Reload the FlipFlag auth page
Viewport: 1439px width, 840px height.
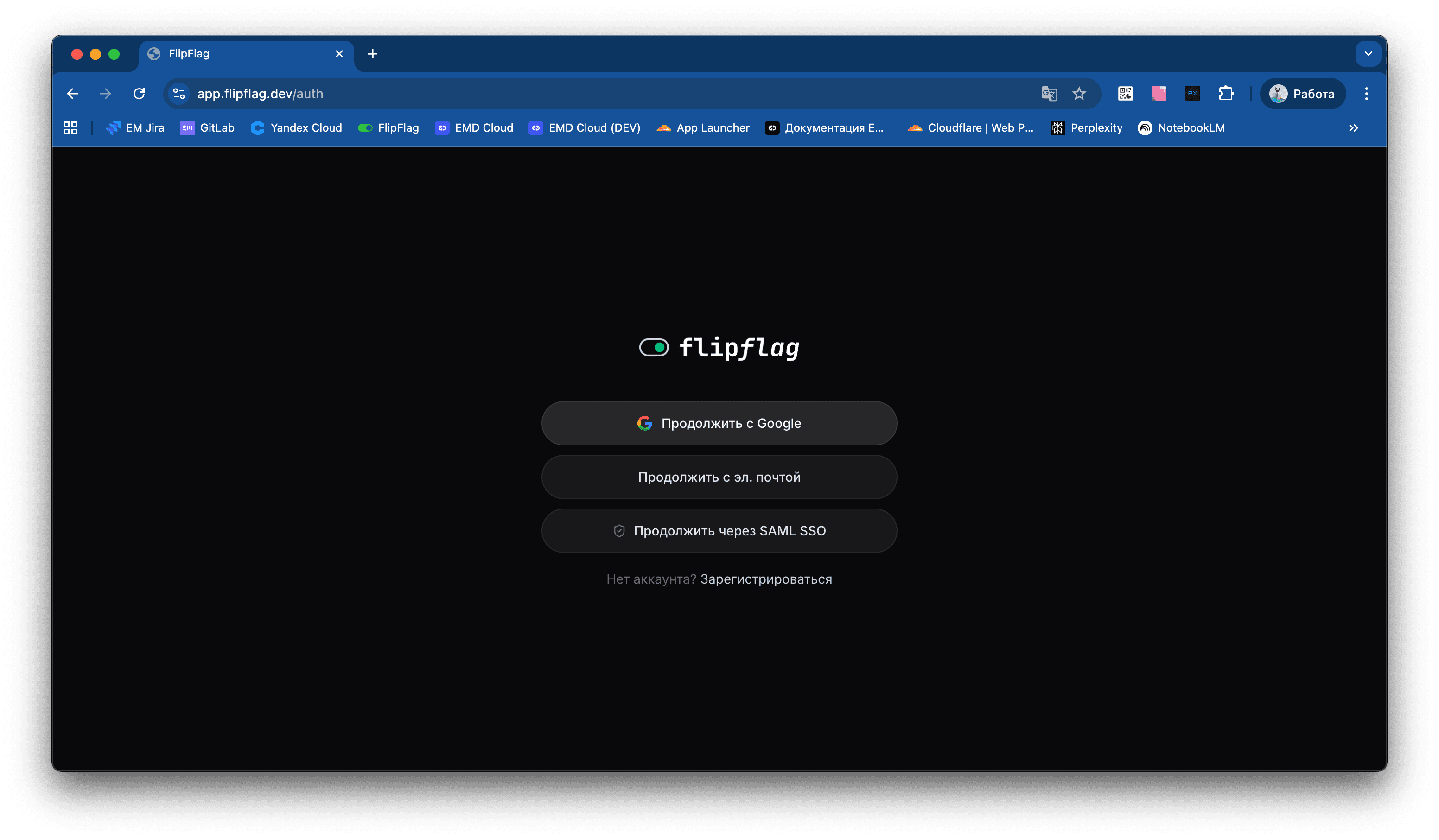139,94
